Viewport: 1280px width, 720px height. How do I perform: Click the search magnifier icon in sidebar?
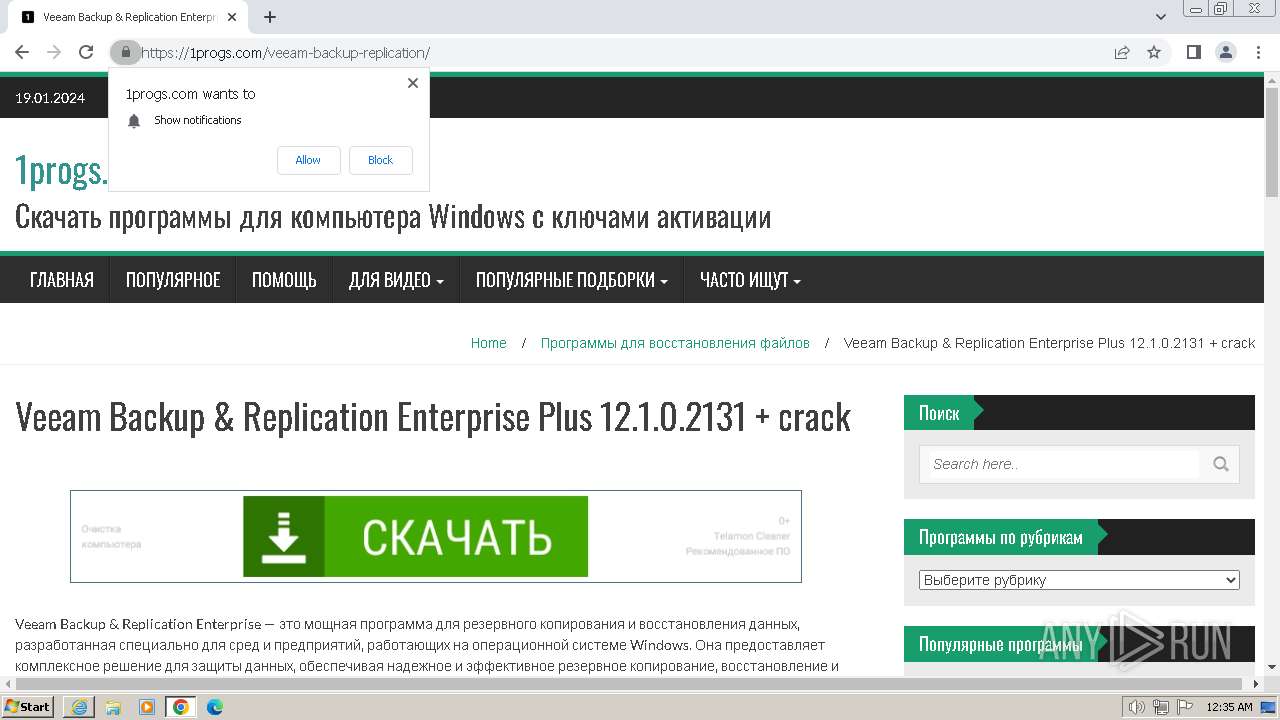[1220, 464]
